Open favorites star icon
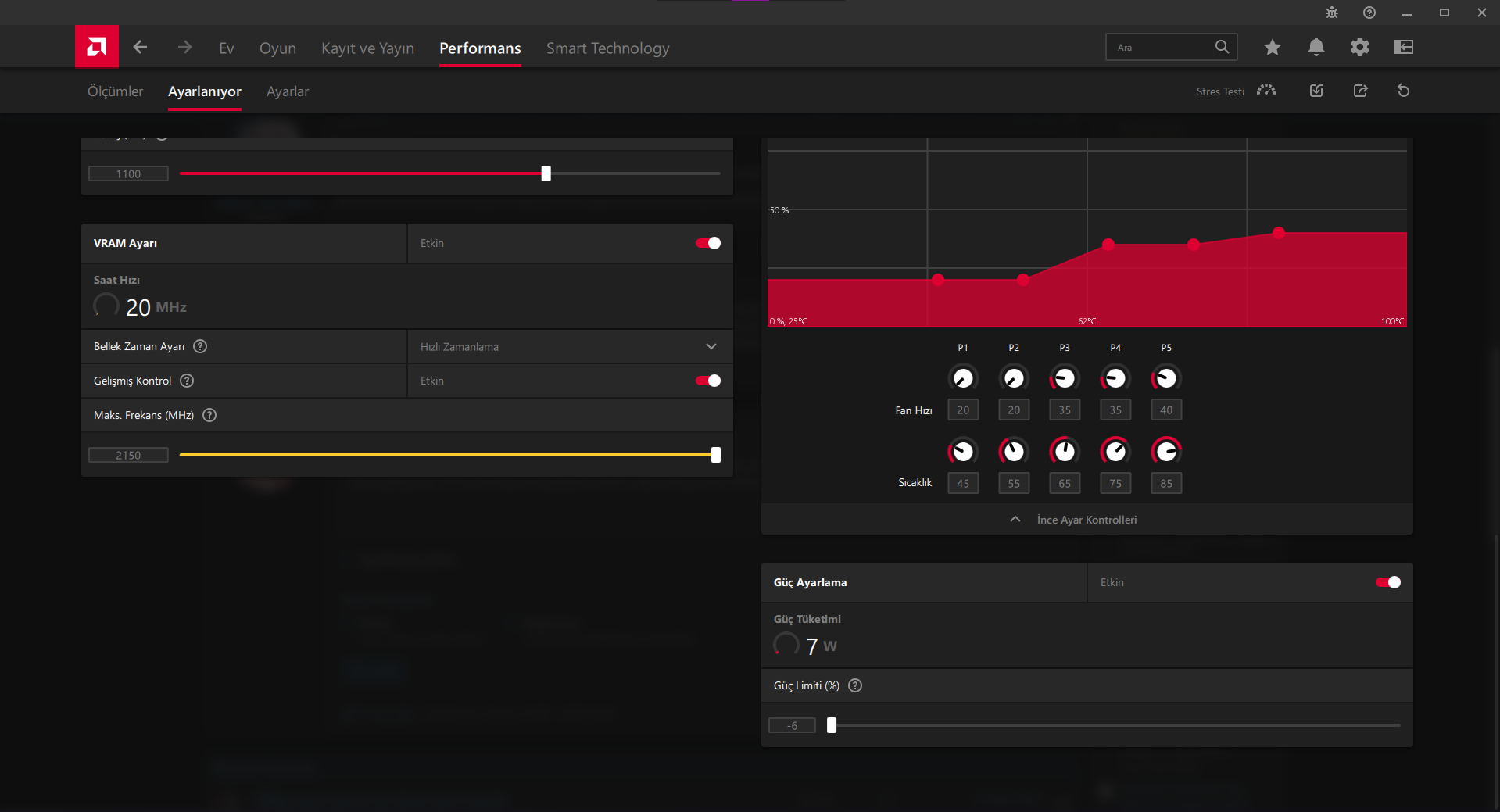The width and height of the screenshot is (1500, 812). click(x=1273, y=47)
